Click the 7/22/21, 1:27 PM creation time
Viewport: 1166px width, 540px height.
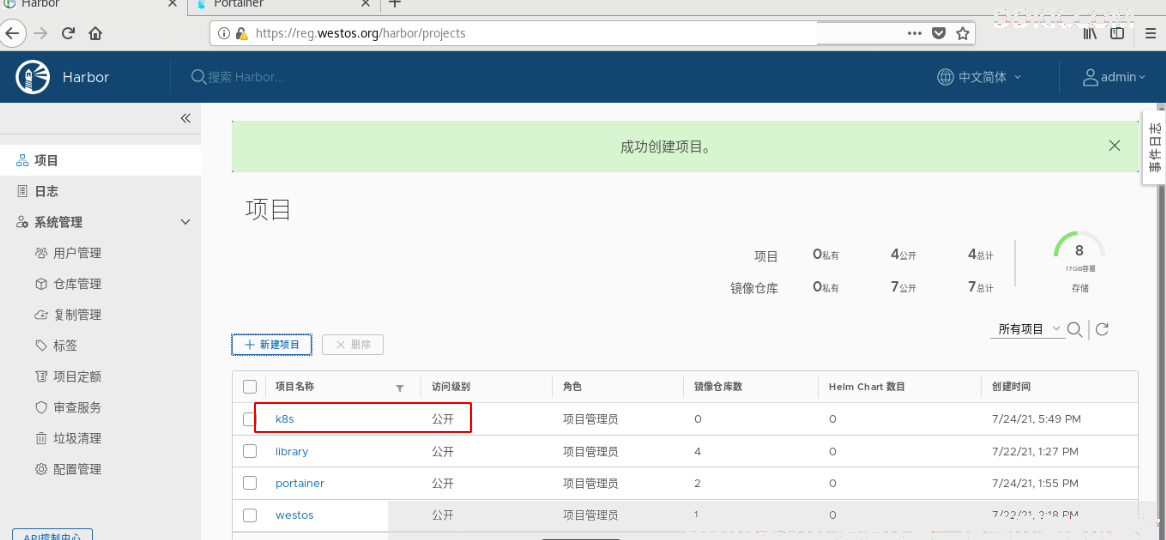coord(1035,451)
